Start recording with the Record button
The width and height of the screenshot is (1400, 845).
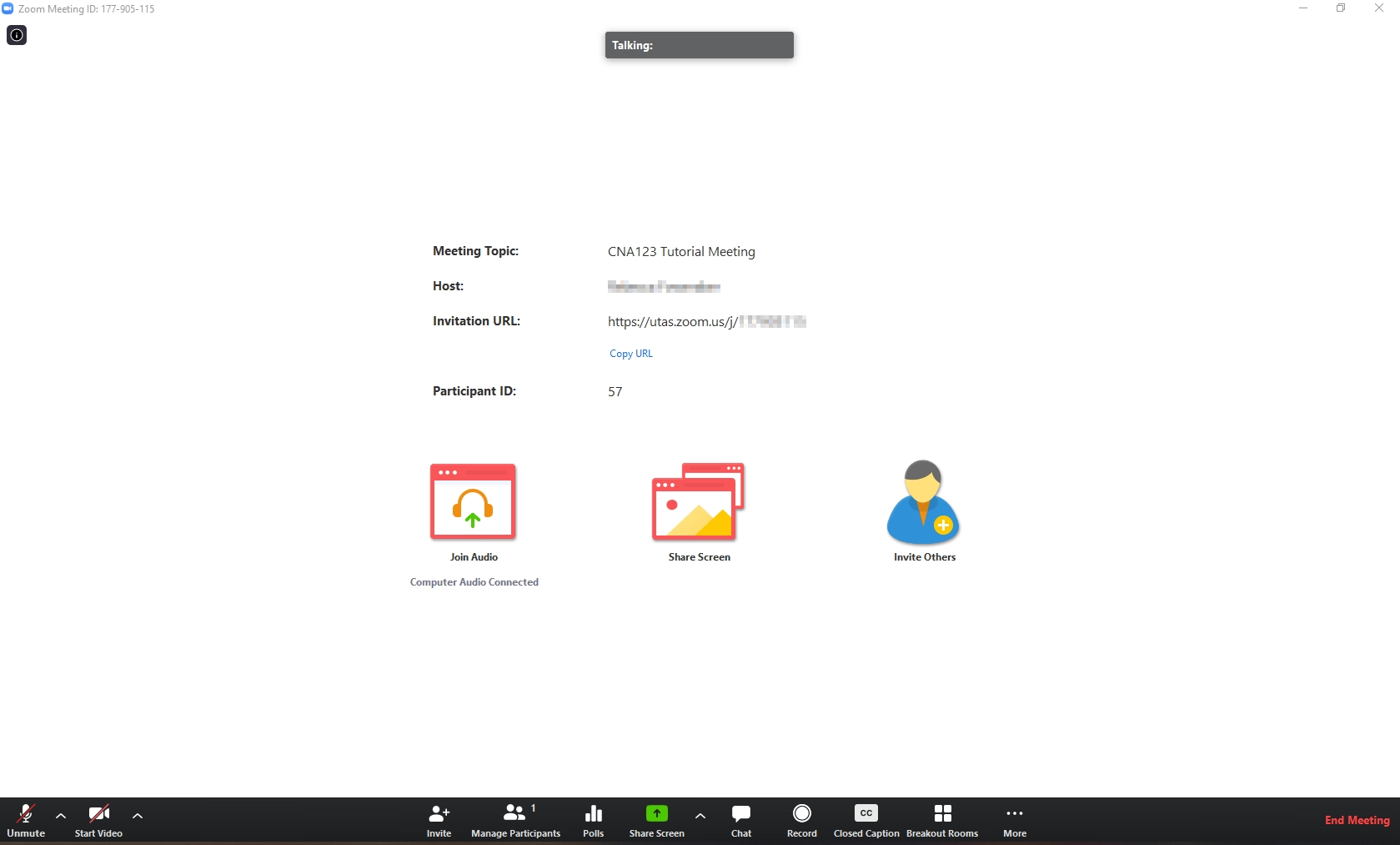tap(802, 821)
